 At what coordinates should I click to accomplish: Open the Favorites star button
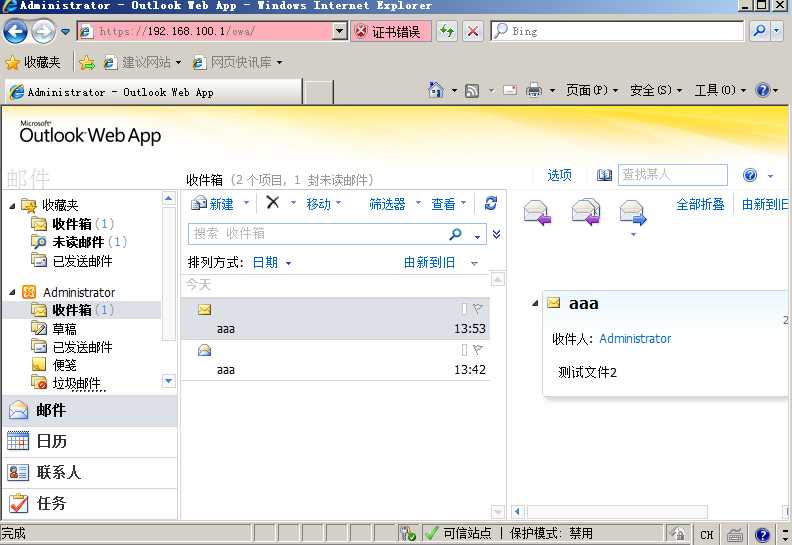point(33,62)
